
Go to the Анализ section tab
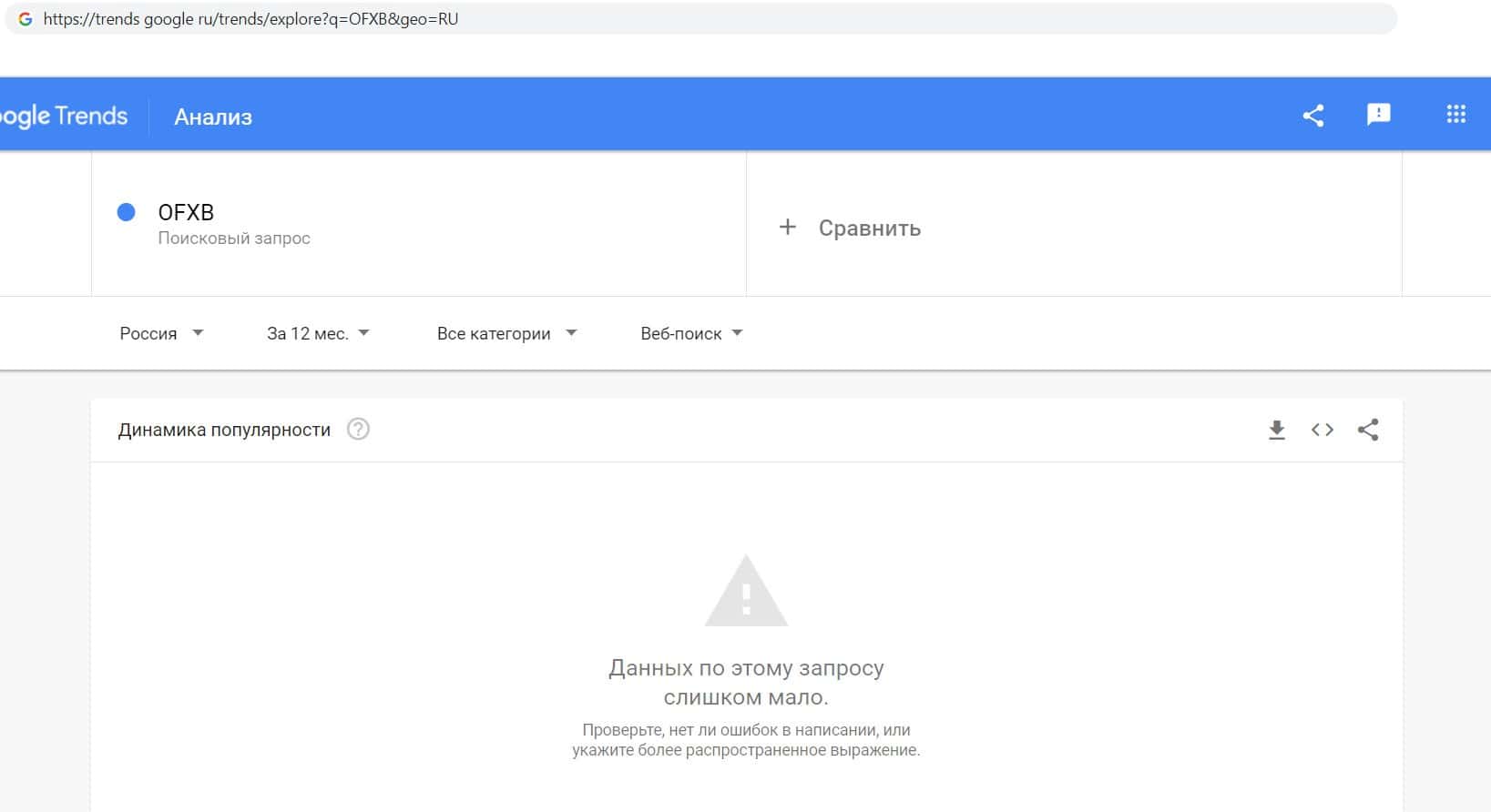[213, 117]
